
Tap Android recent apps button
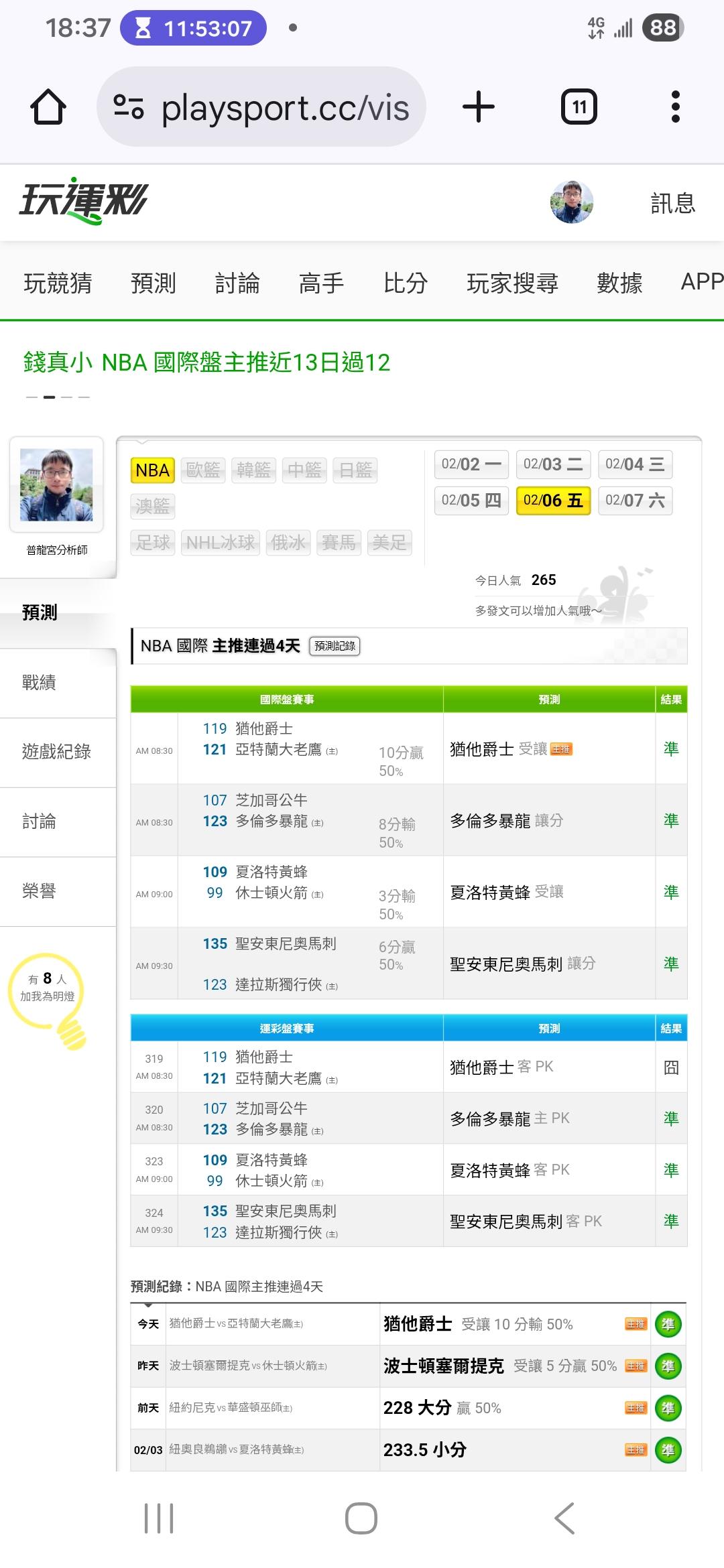[159, 1518]
